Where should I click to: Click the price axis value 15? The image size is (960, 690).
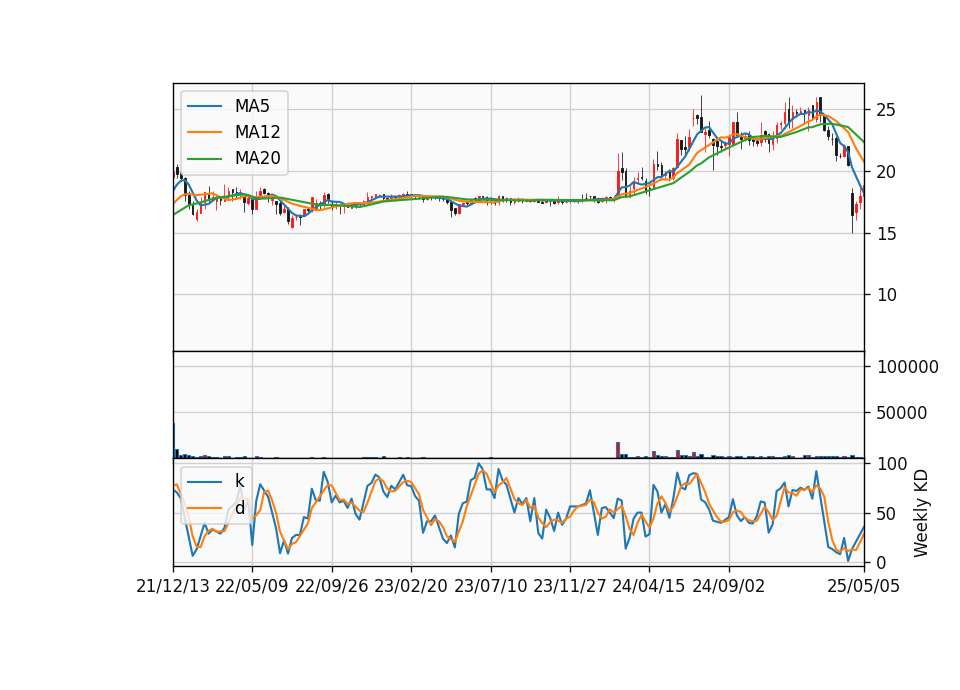(x=886, y=234)
